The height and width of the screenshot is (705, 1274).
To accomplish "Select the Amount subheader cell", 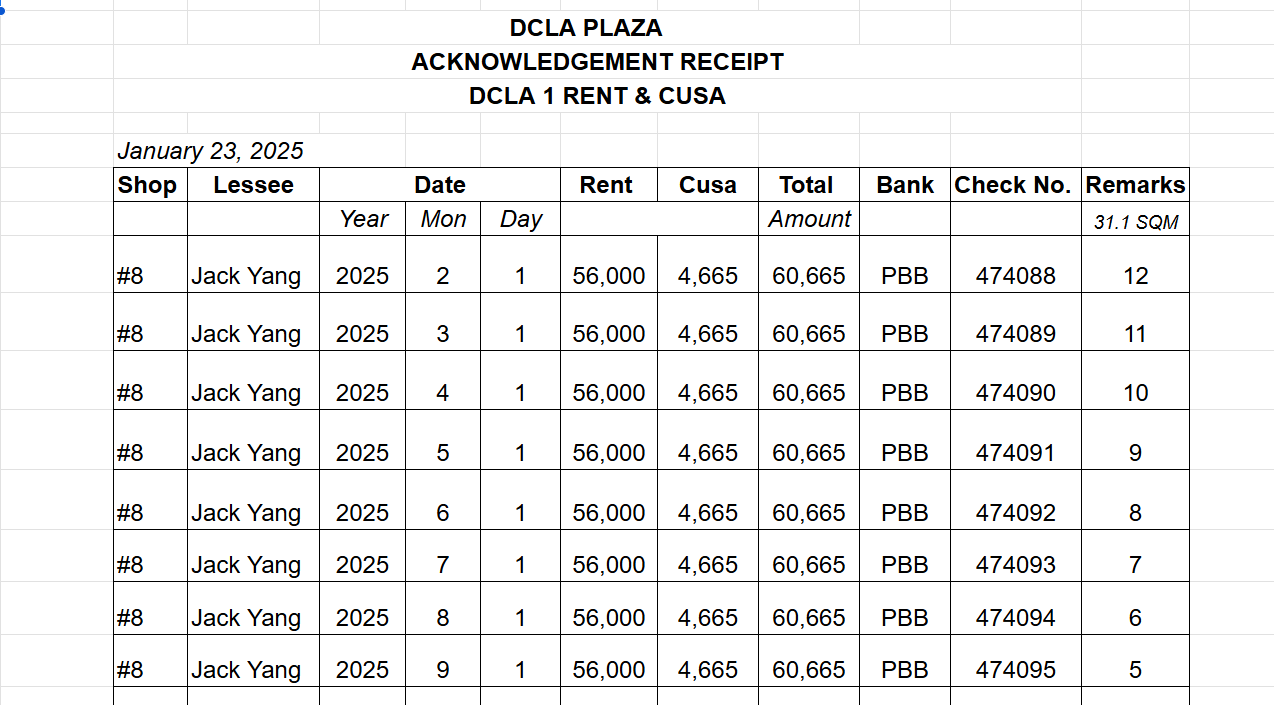I will click(x=808, y=219).
